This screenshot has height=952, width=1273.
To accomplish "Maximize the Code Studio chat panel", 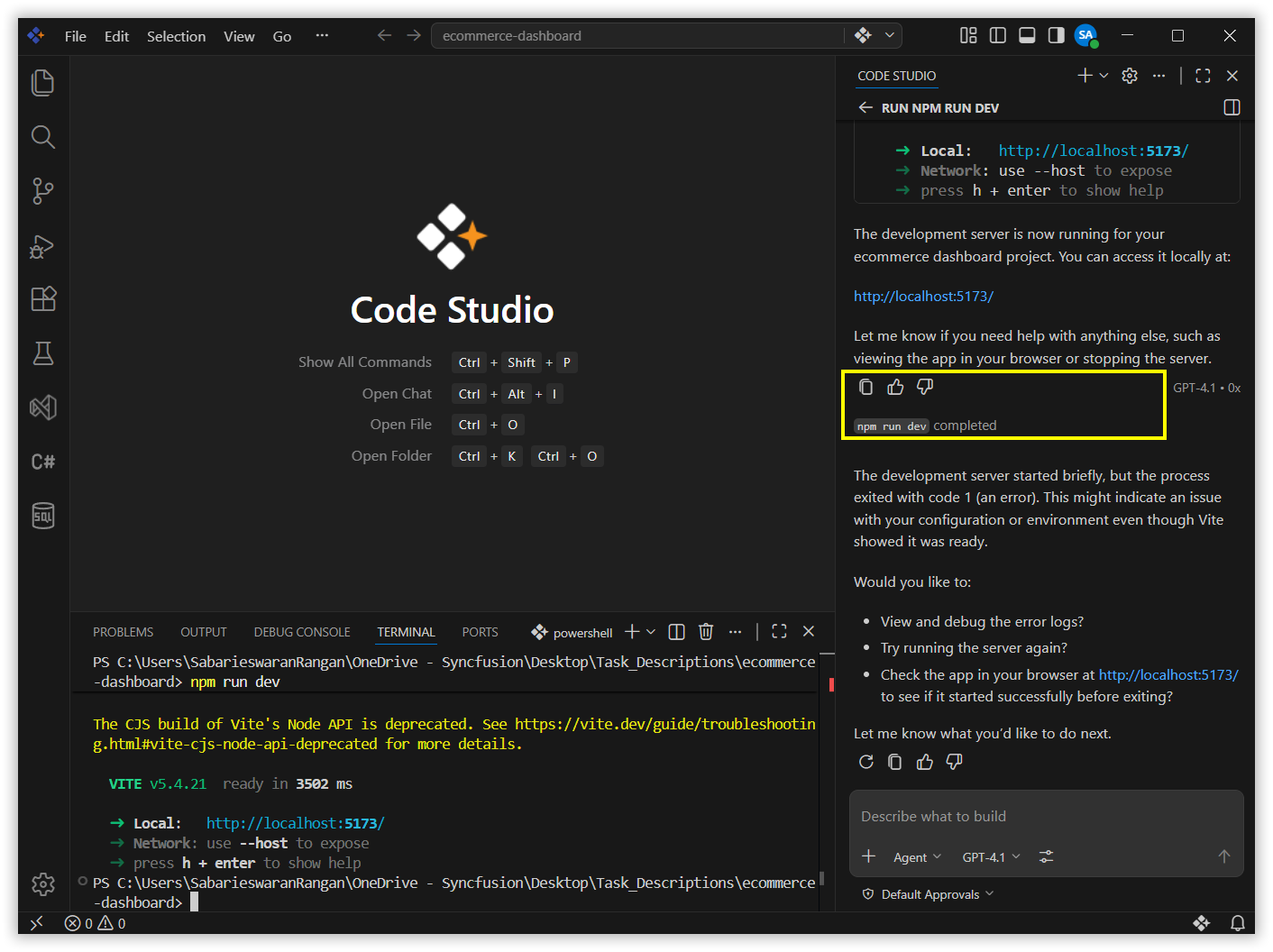I will coord(1203,76).
